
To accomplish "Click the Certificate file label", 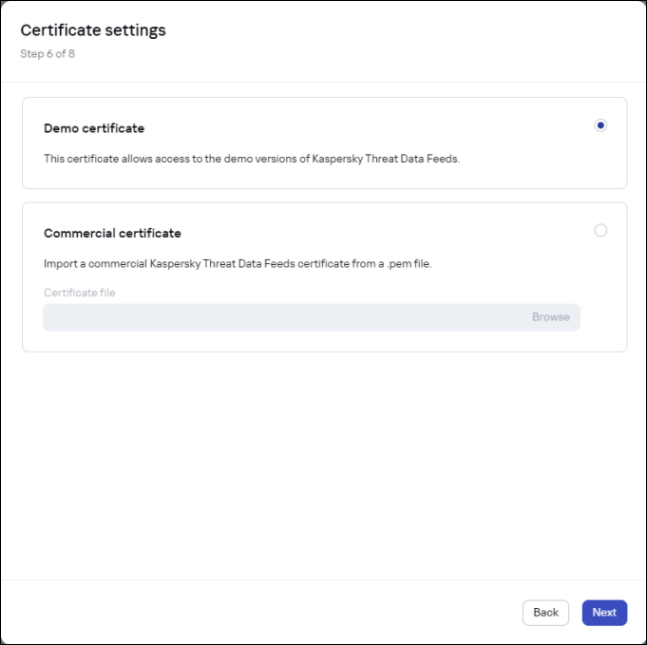I will click(79, 292).
